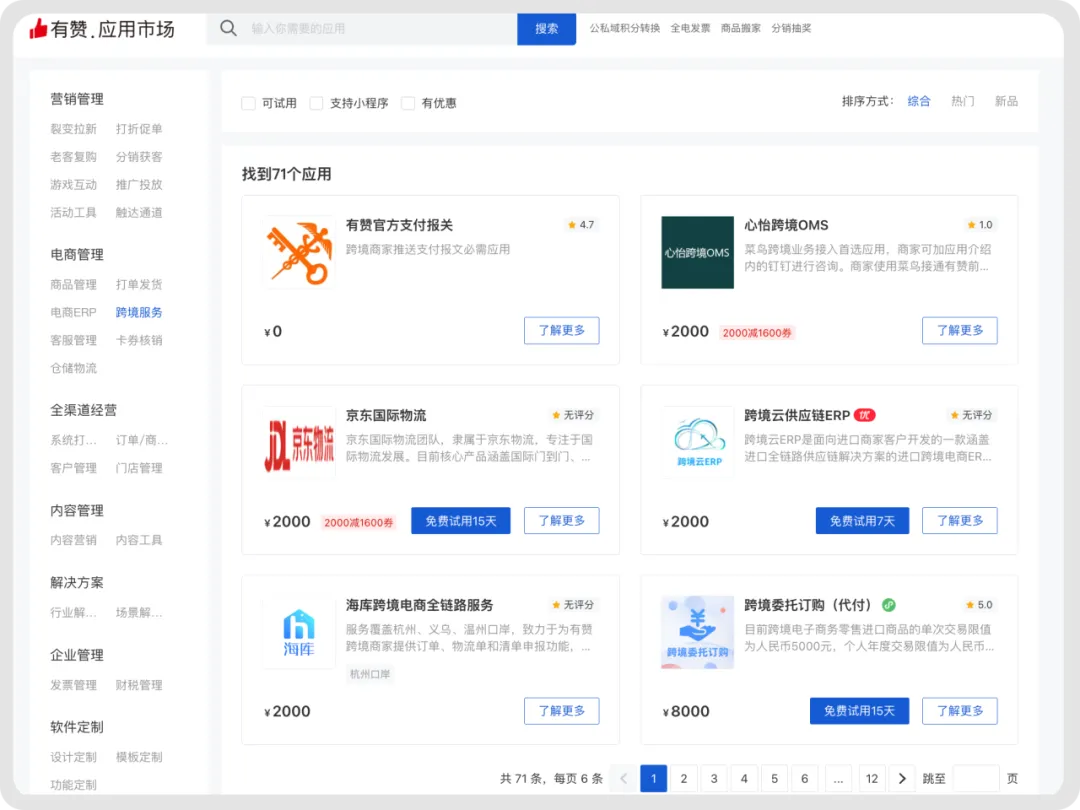Click the 公私域积分转换 hot search link

(625, 28)
